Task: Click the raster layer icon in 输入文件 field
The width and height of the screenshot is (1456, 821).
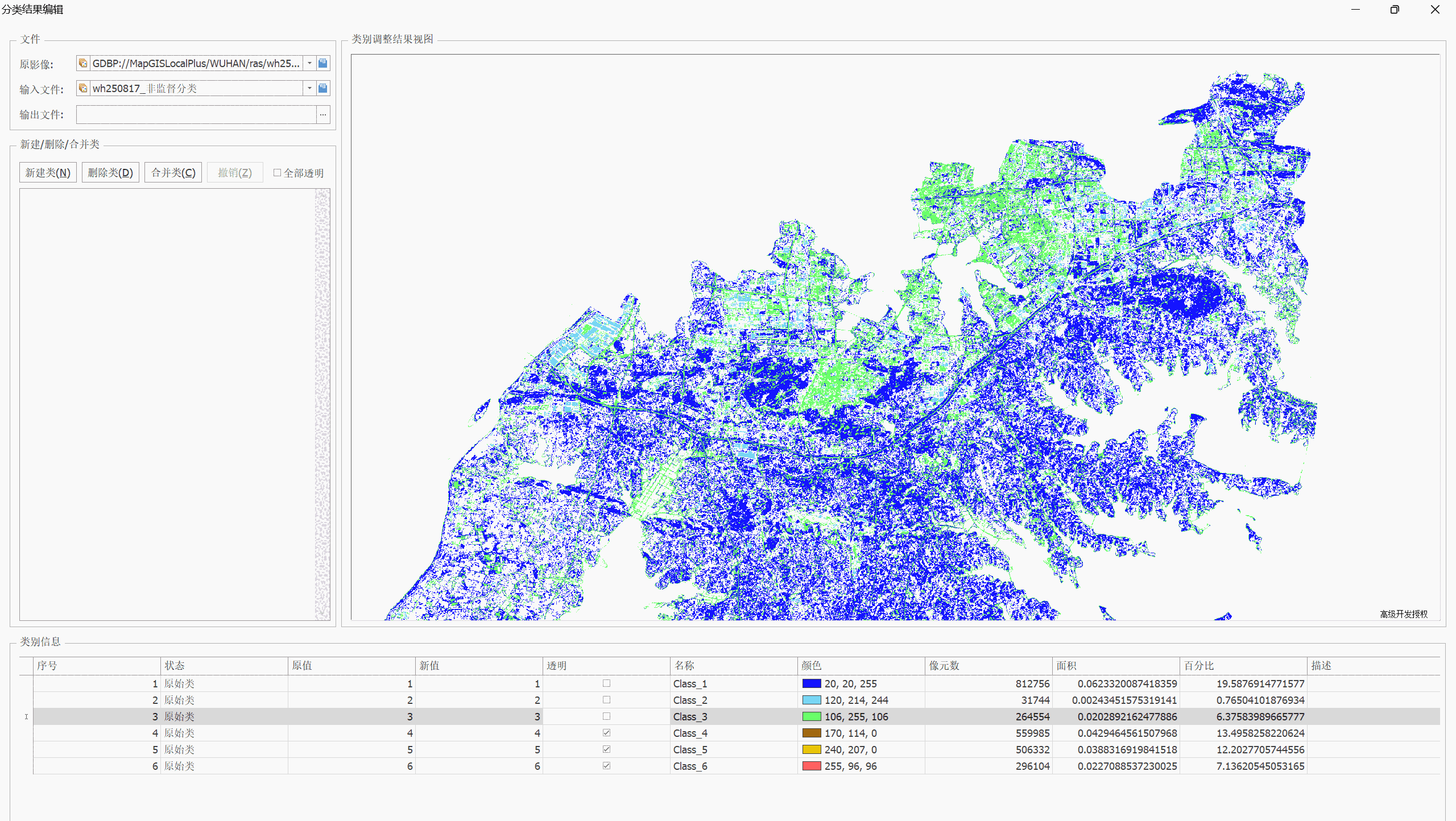Action: (x=83, y=88)
